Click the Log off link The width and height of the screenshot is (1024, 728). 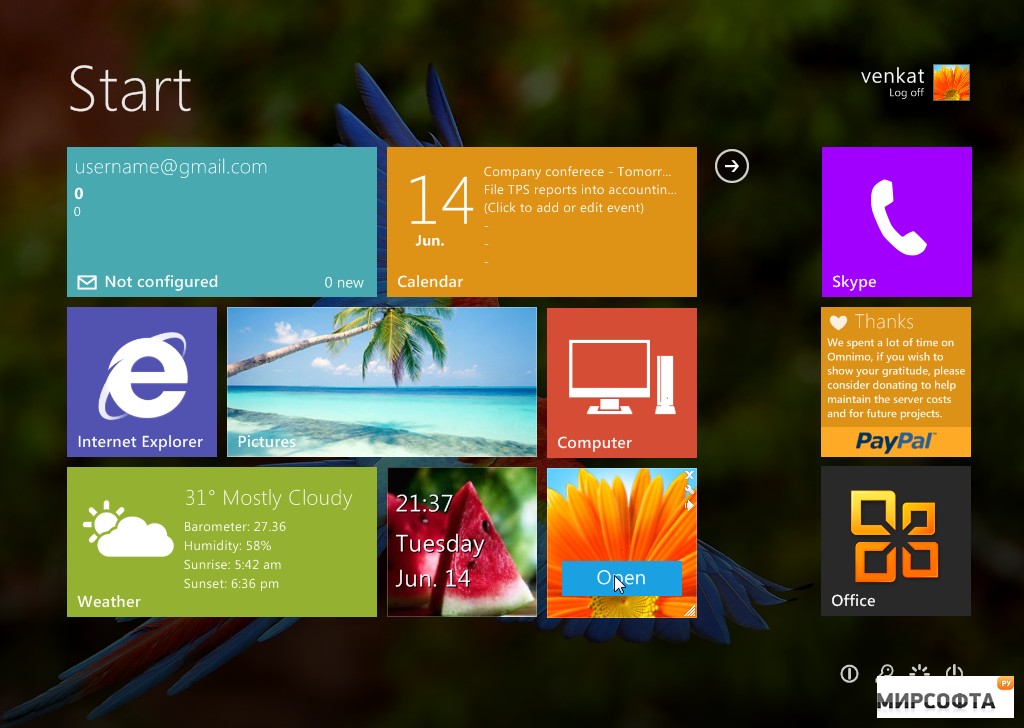click(906, 93)
